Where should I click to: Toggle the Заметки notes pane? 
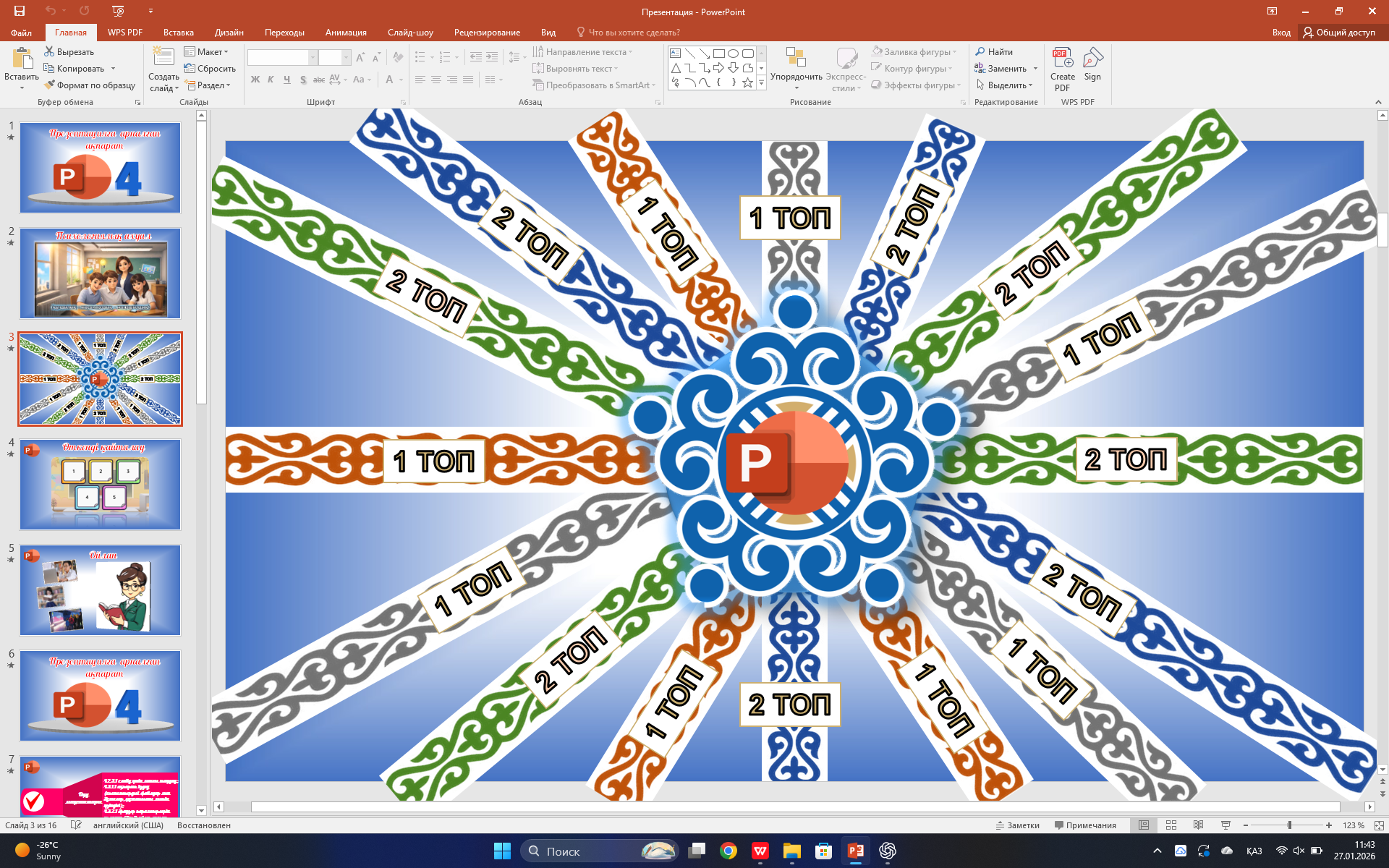1018,825
